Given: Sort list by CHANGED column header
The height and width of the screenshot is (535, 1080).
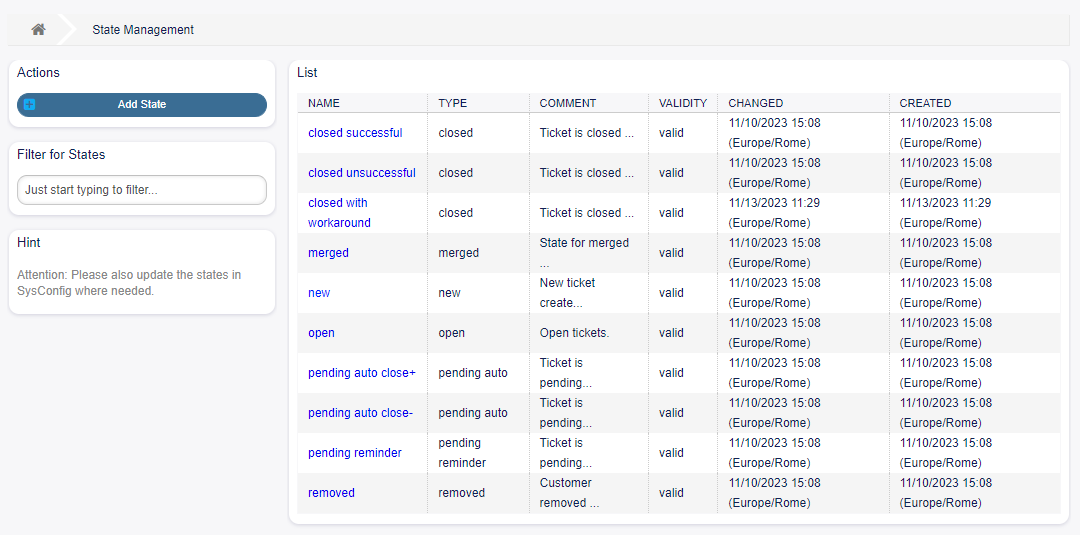Looking at the screenshot, I should (755, 103).
